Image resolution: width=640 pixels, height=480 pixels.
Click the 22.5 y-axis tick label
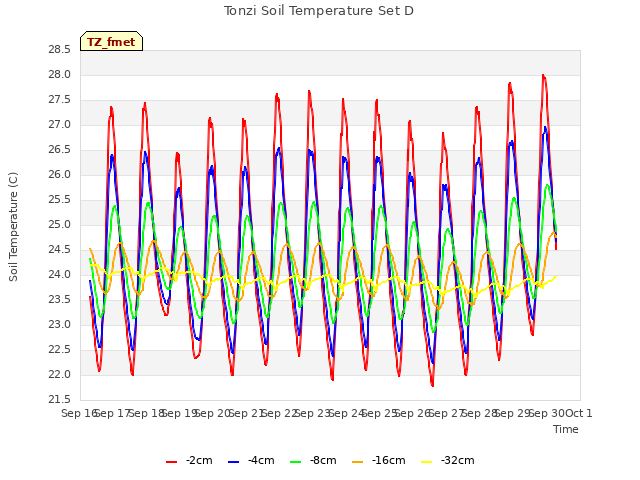60,350
